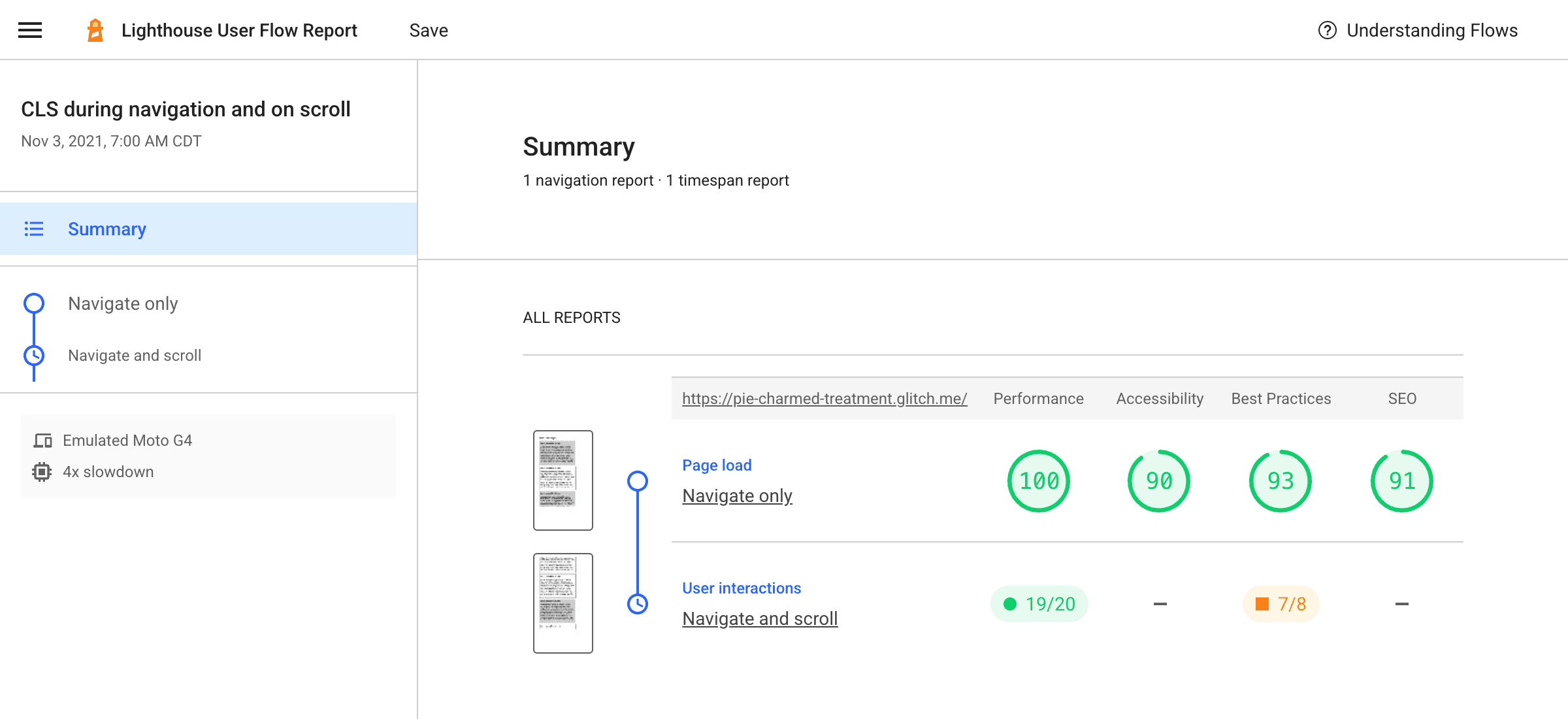
Task: Click Save button at the top
Action: point(429,29)
